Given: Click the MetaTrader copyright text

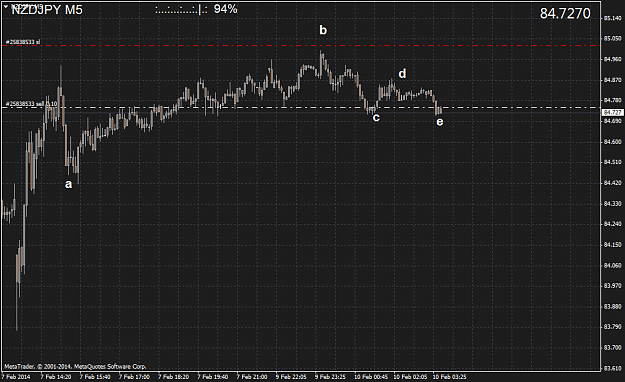Looking at the screenshot, I should coord(75,366).
